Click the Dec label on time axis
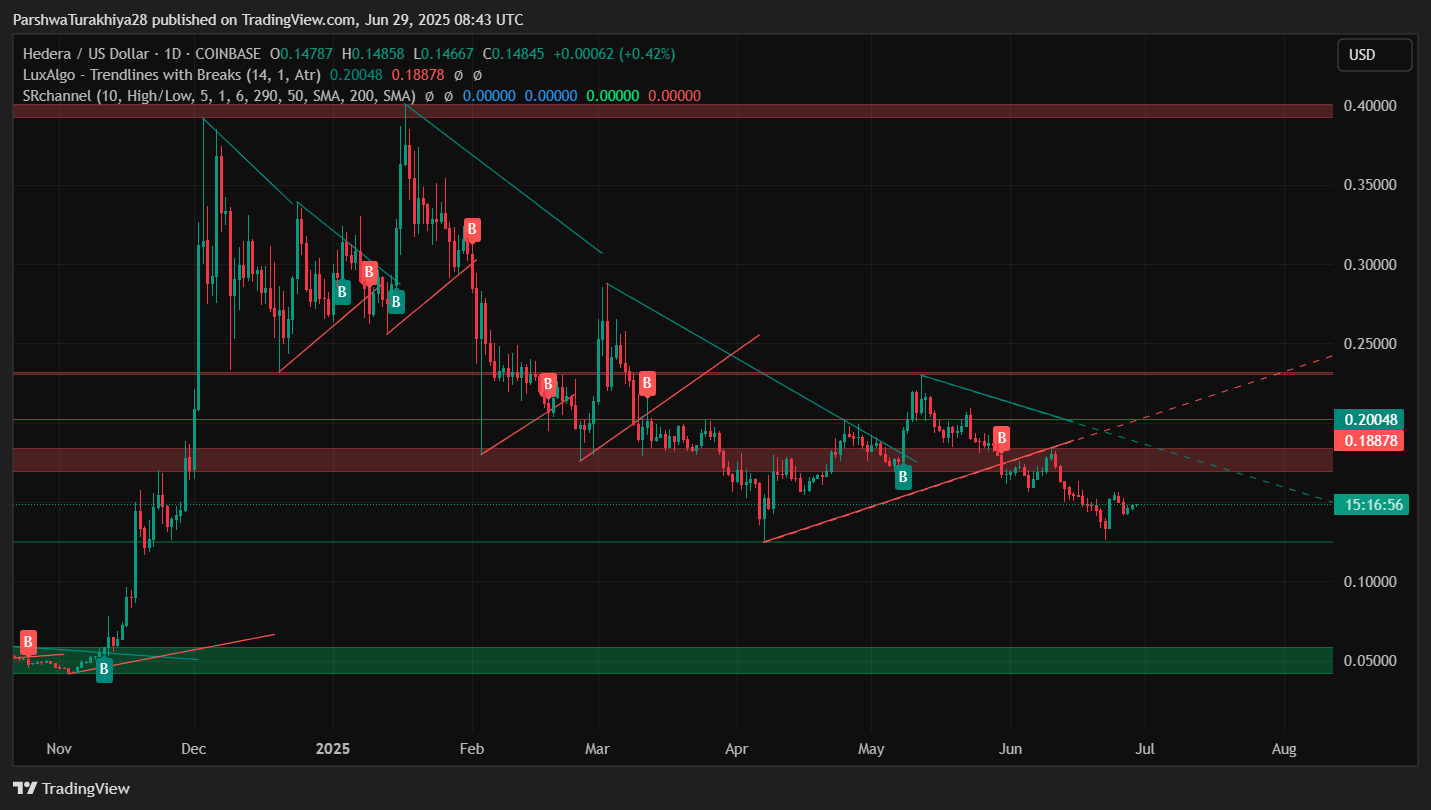This screenshot has width=1431, height=810. point(194,748)
